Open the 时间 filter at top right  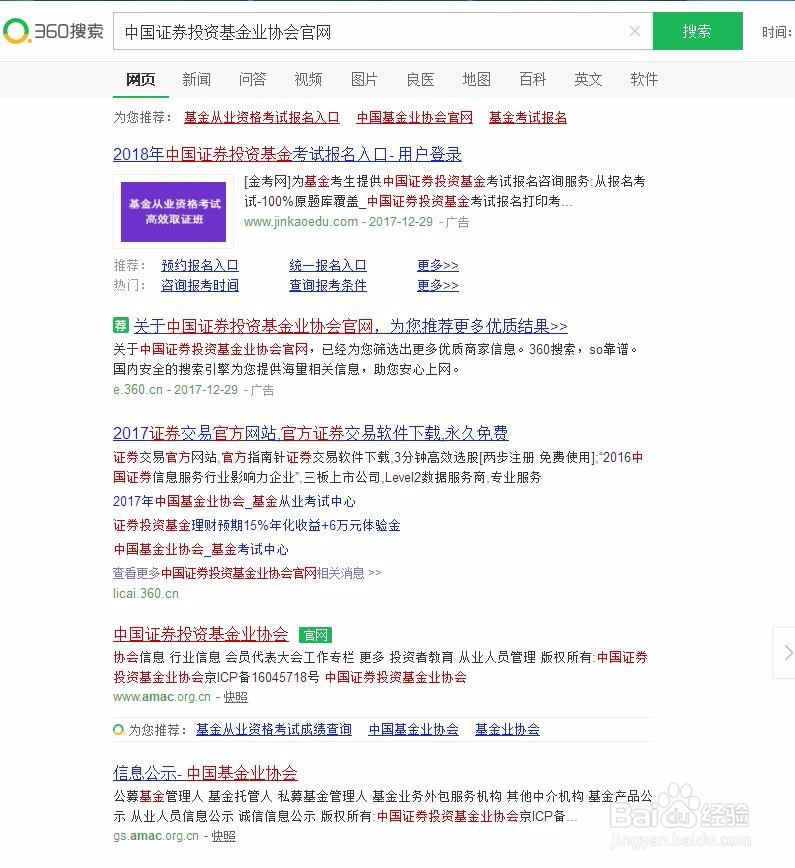click(777, 32)
